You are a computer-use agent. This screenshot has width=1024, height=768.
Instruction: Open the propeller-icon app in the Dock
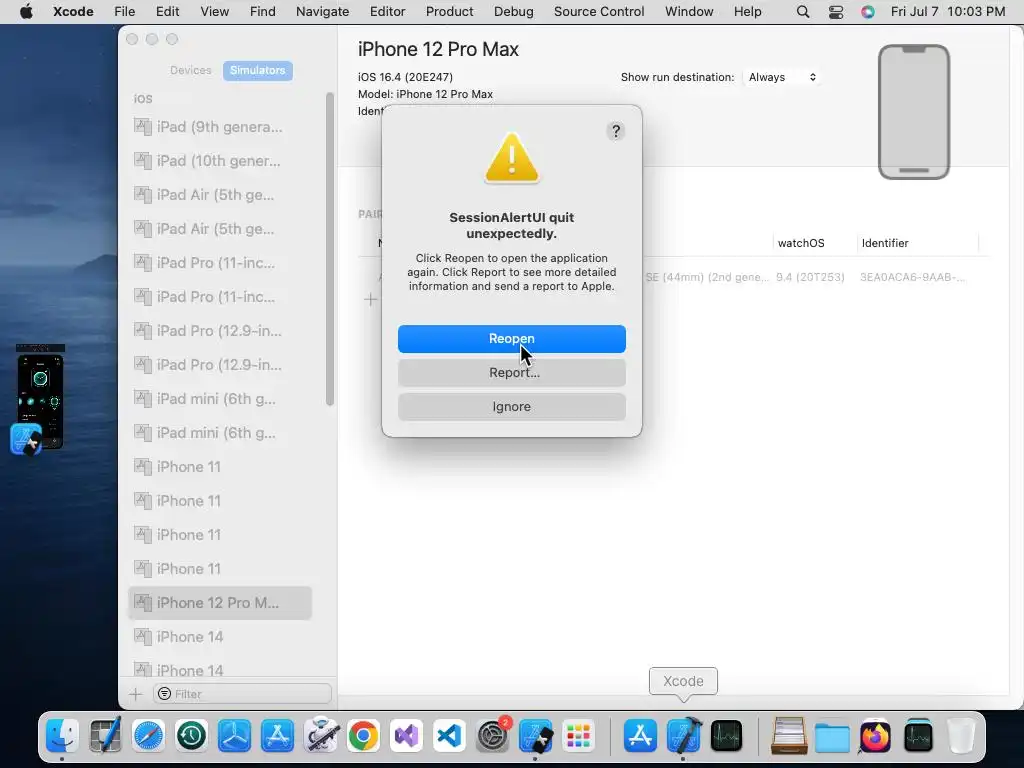[234, 736]
